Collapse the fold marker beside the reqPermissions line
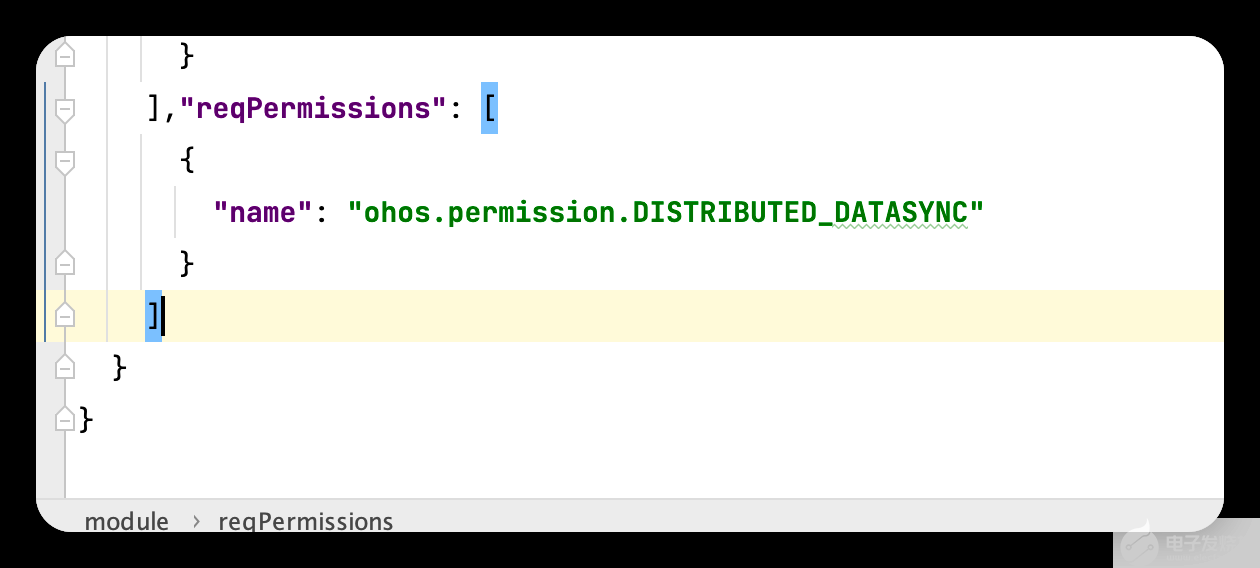Screen dimensions: 1260x568 pos(65,109)
